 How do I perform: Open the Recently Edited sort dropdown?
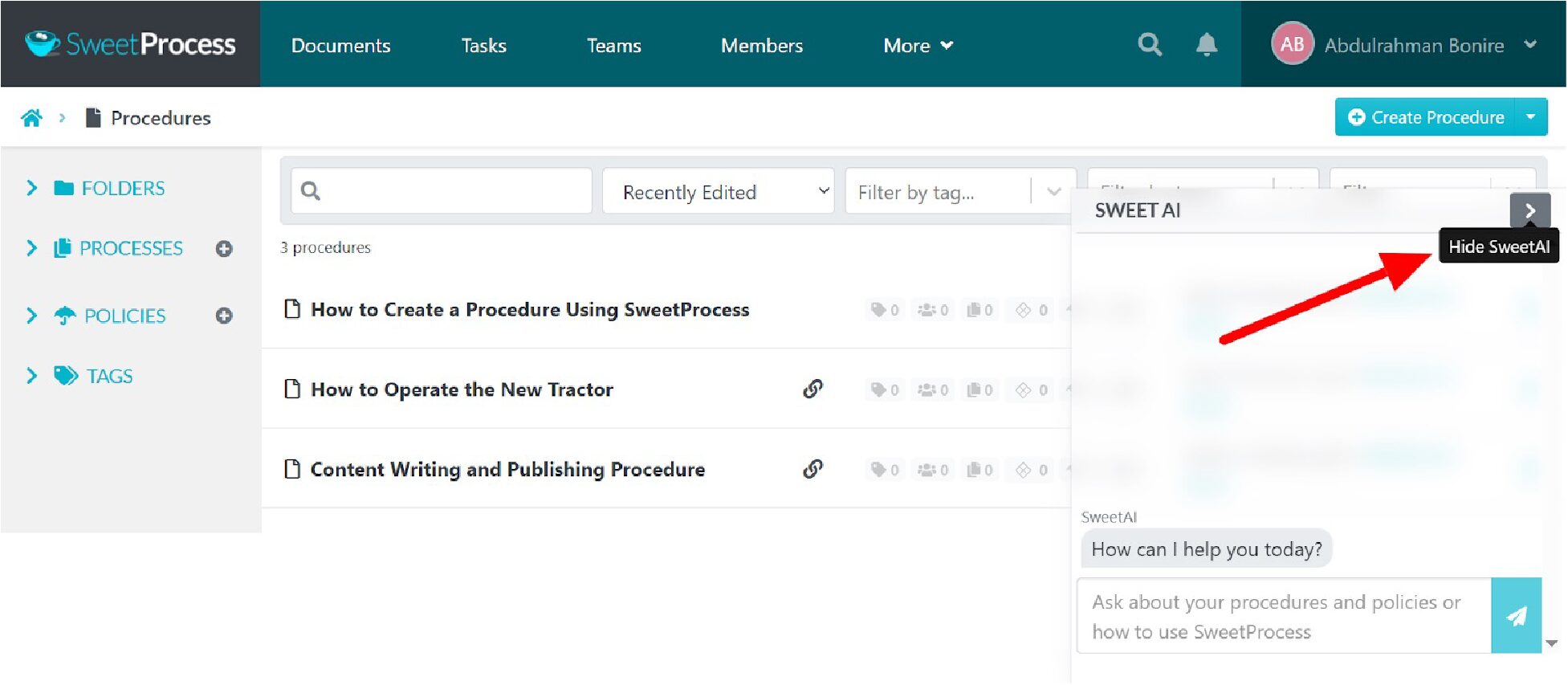pos(719,191)
